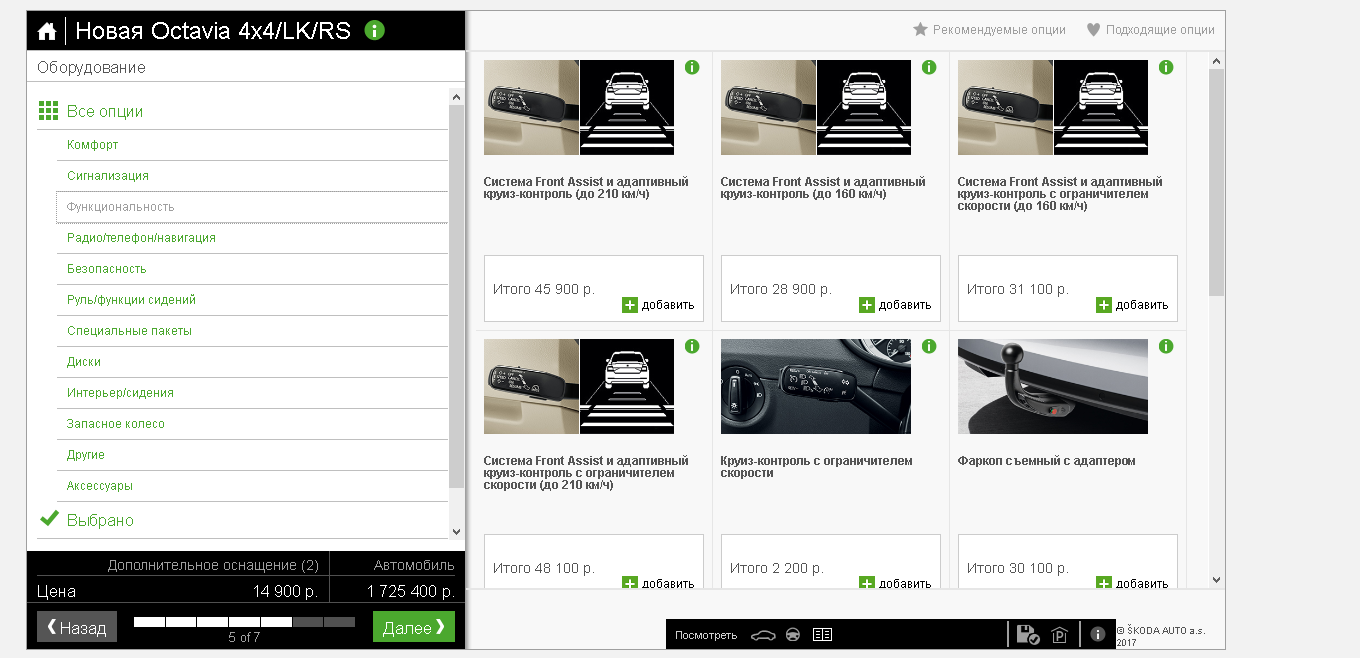Open Фаркоп tow hitch thumbnail

(x=1053, y=386)
